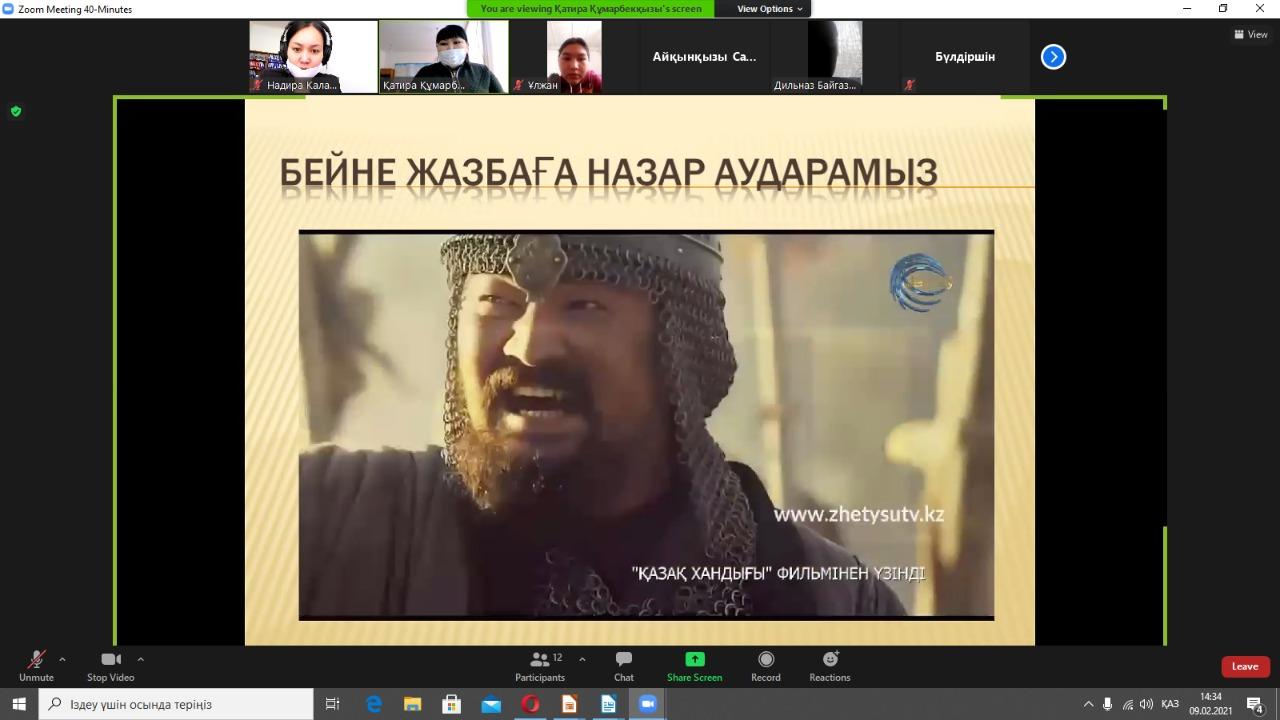
Task: Open the Chat panel
Action: pyautogui.click(x=624, y=665)
